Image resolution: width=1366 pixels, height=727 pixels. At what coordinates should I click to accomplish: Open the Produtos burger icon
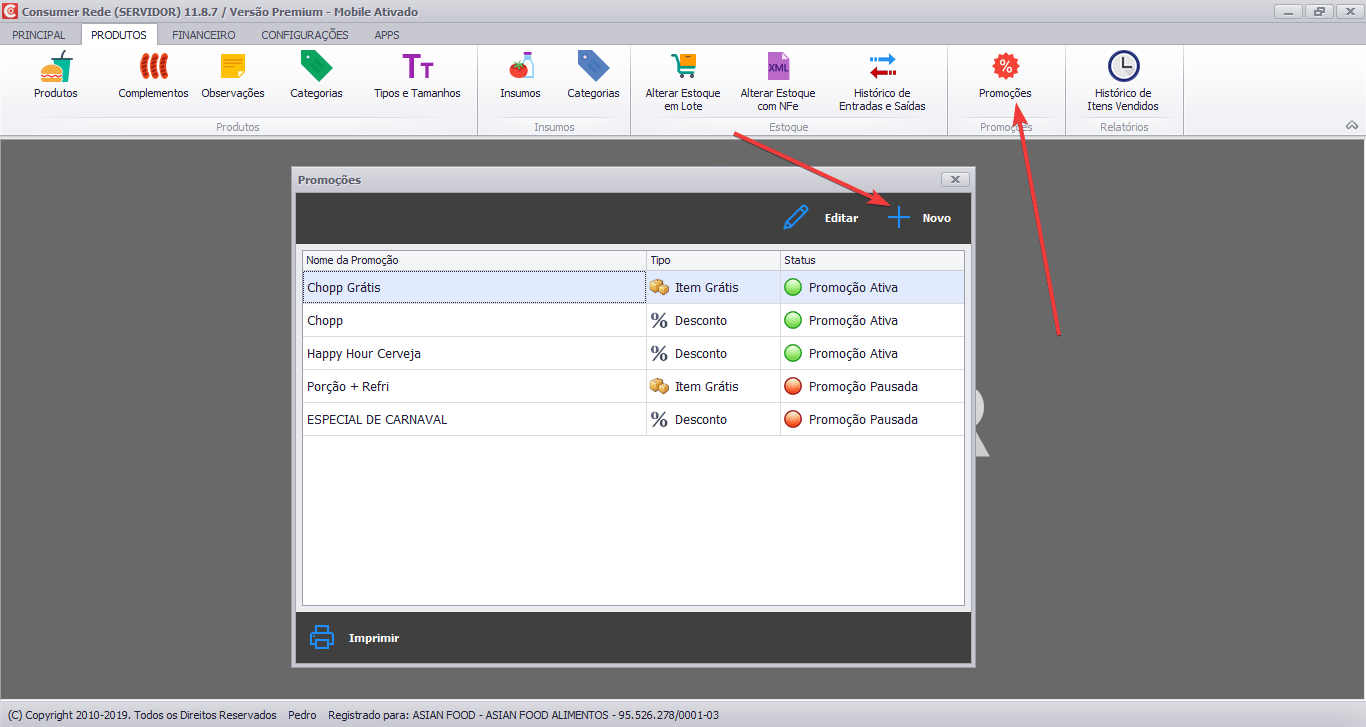[56, 67]
